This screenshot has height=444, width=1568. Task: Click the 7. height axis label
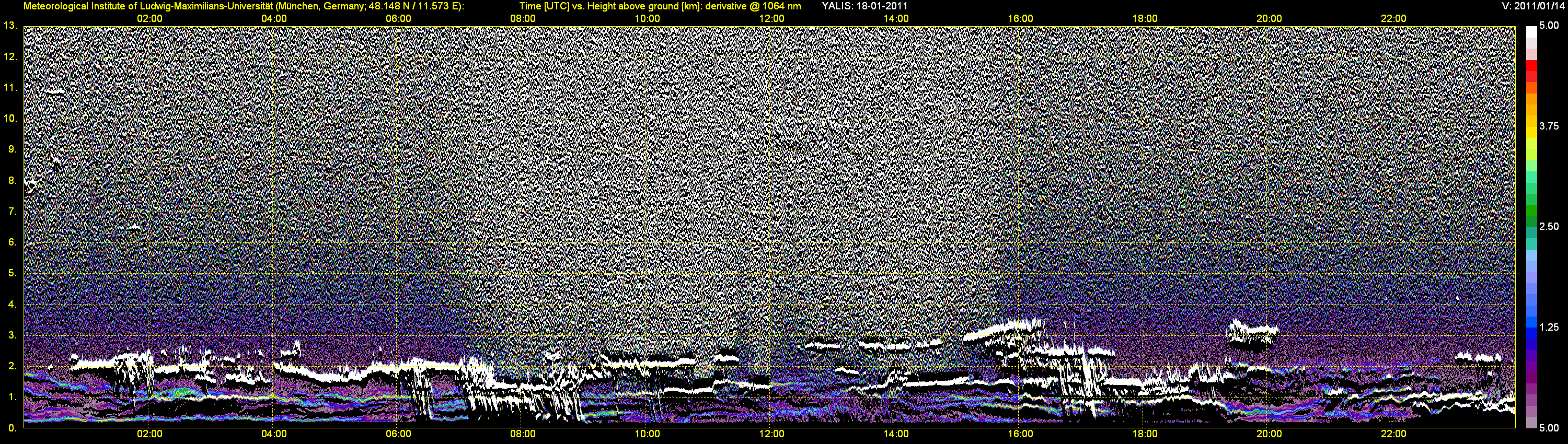[12, 212]
